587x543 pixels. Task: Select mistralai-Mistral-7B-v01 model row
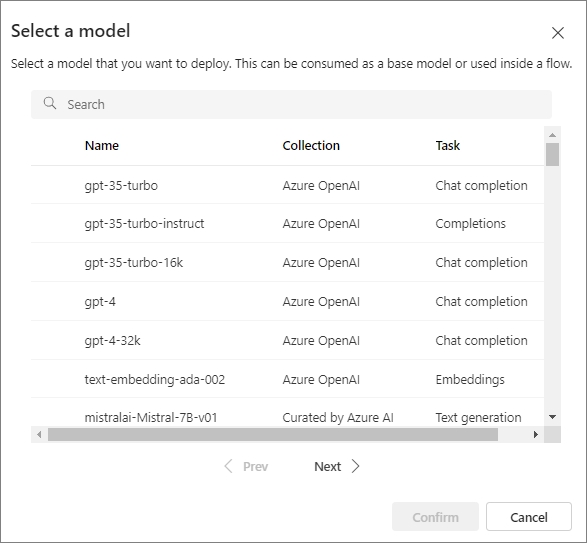click(x=288, y=412)
